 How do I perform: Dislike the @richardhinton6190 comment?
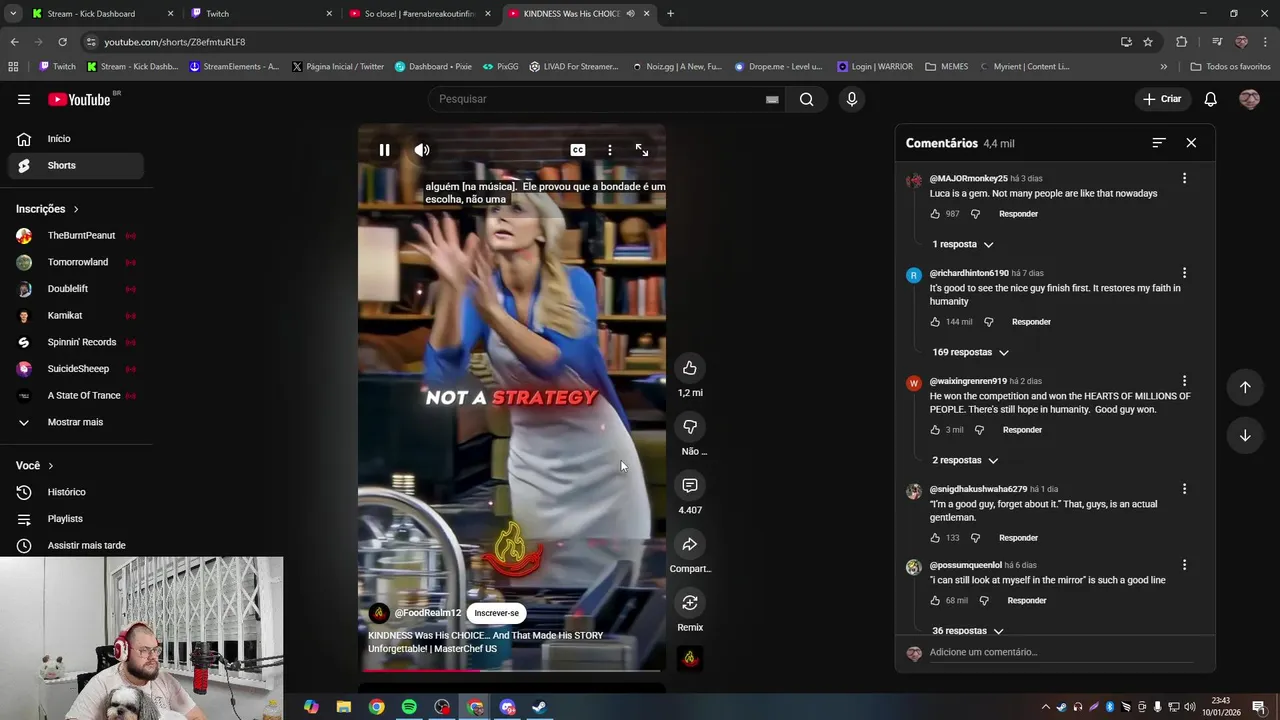pos(988,322)
